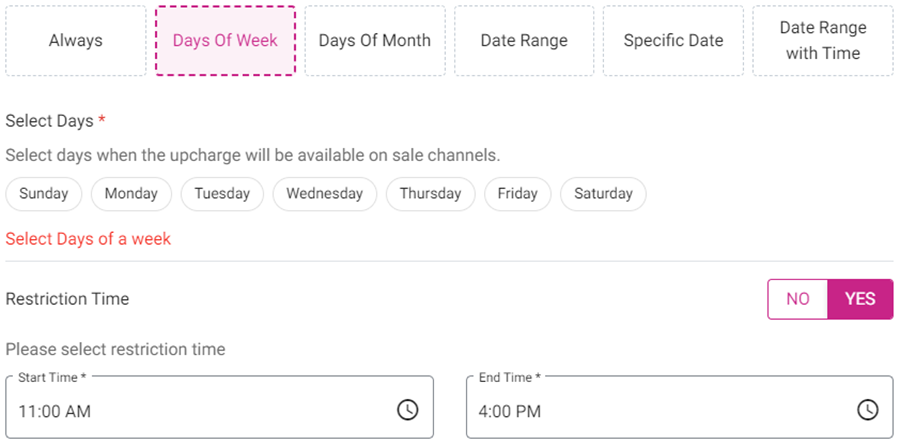Toggle the Sunday day chip
900x443 pixels.
coord(44,194)
